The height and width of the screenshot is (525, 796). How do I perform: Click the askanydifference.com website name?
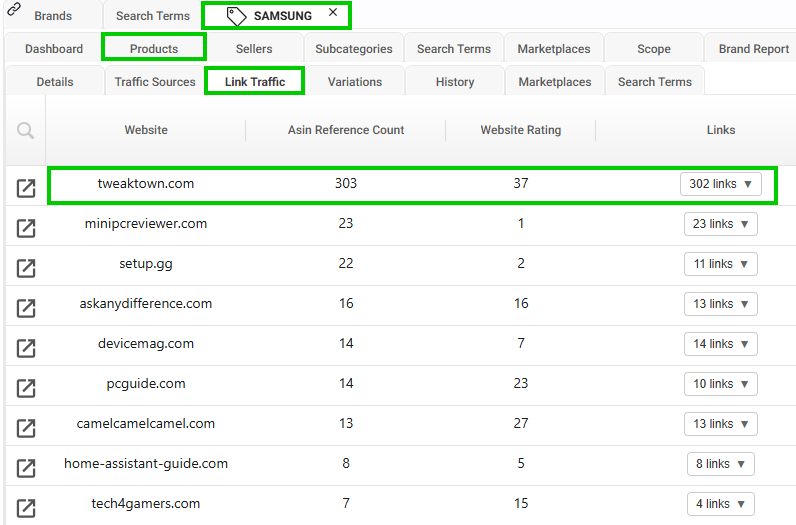146,304
